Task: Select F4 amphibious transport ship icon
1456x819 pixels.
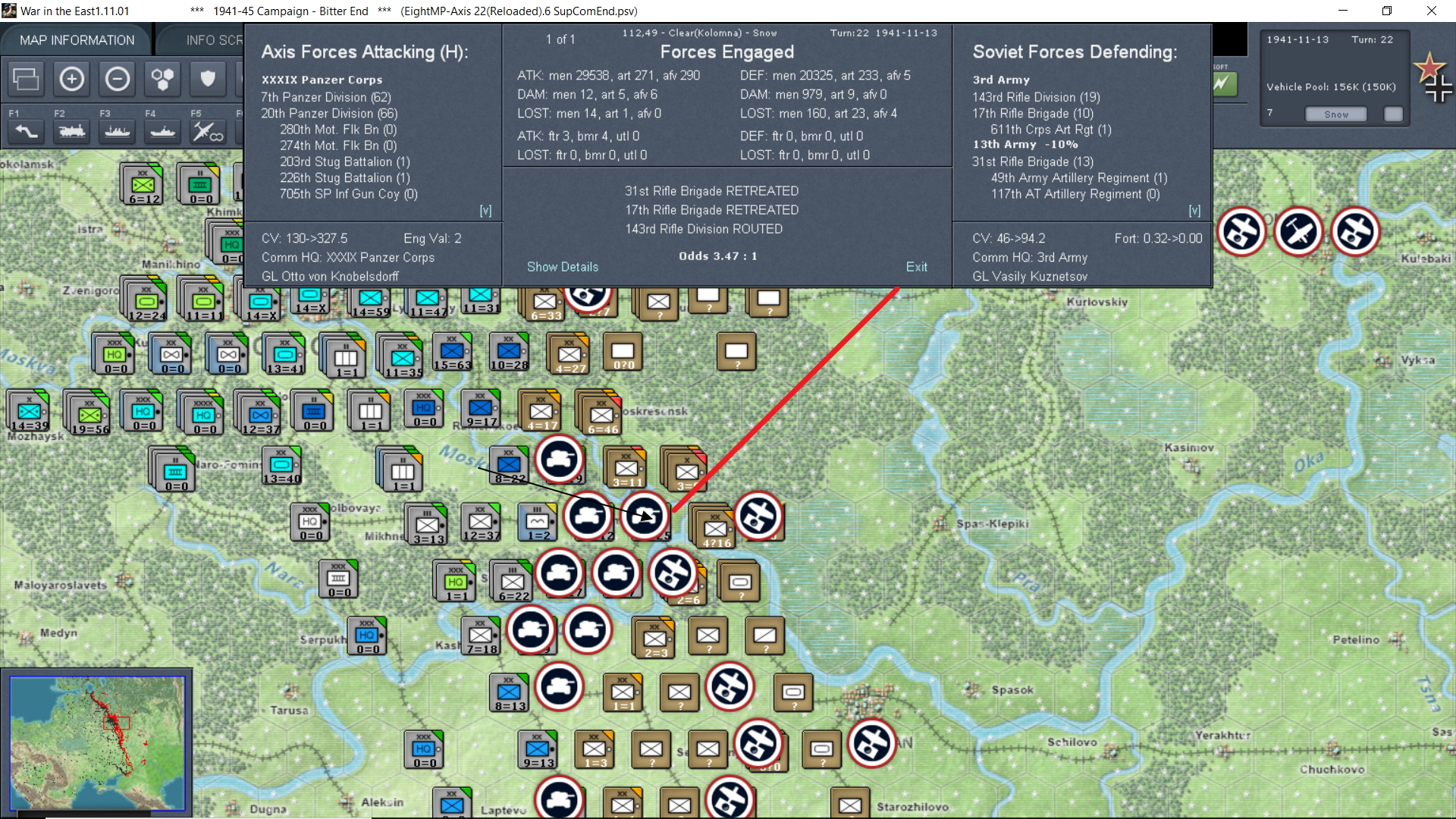Action: (x=162, y=132)
